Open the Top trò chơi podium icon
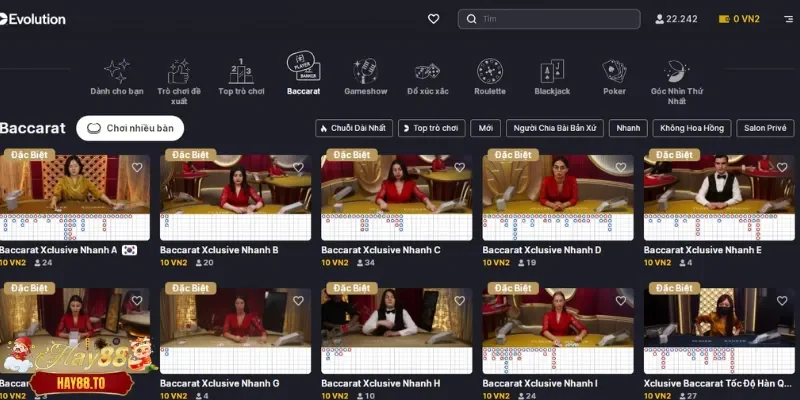 241,71
